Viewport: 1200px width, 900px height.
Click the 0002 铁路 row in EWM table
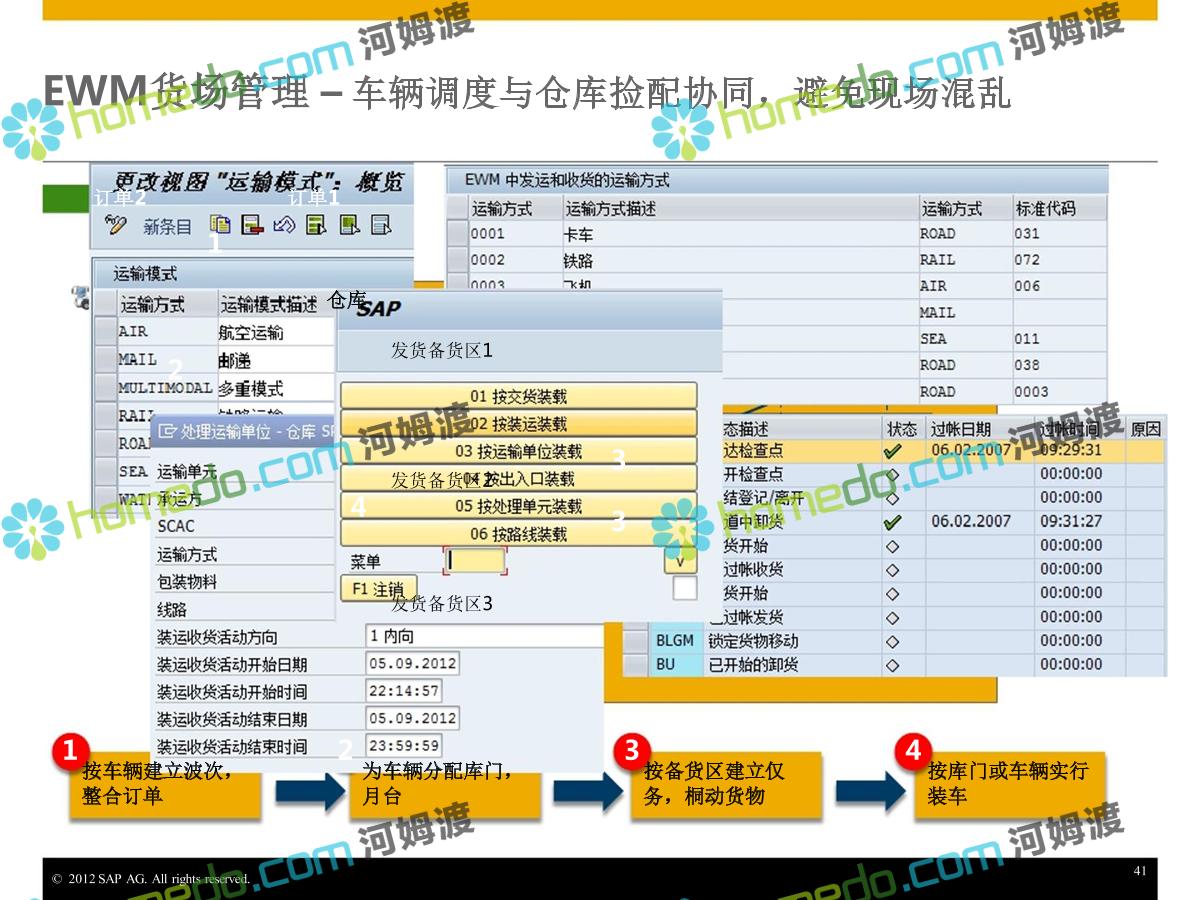(x=776, y=260)
